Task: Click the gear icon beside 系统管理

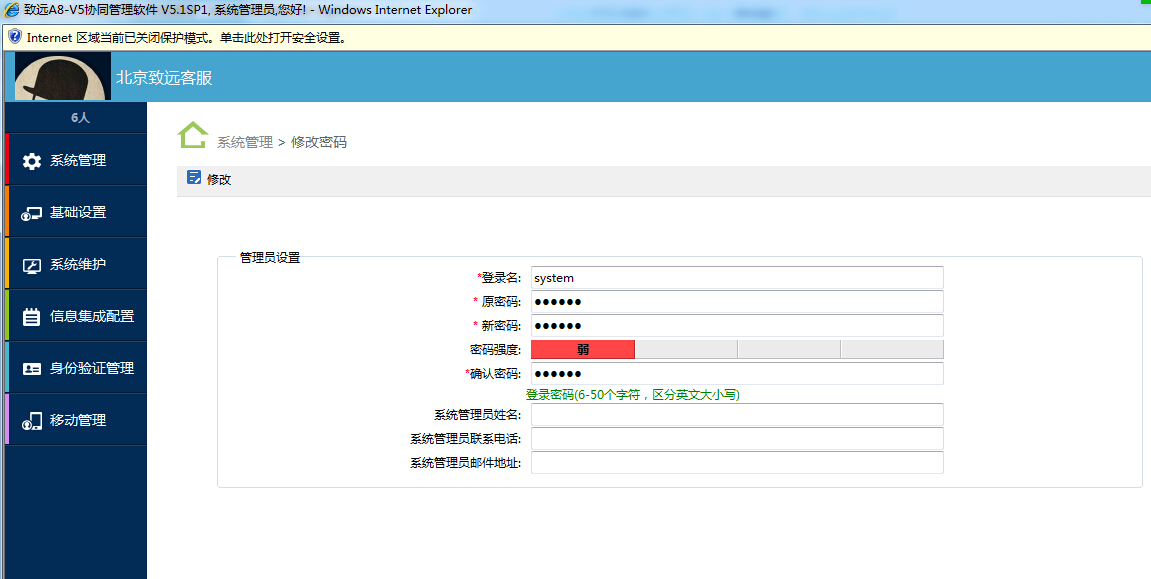Action: [x=32, y=161]
